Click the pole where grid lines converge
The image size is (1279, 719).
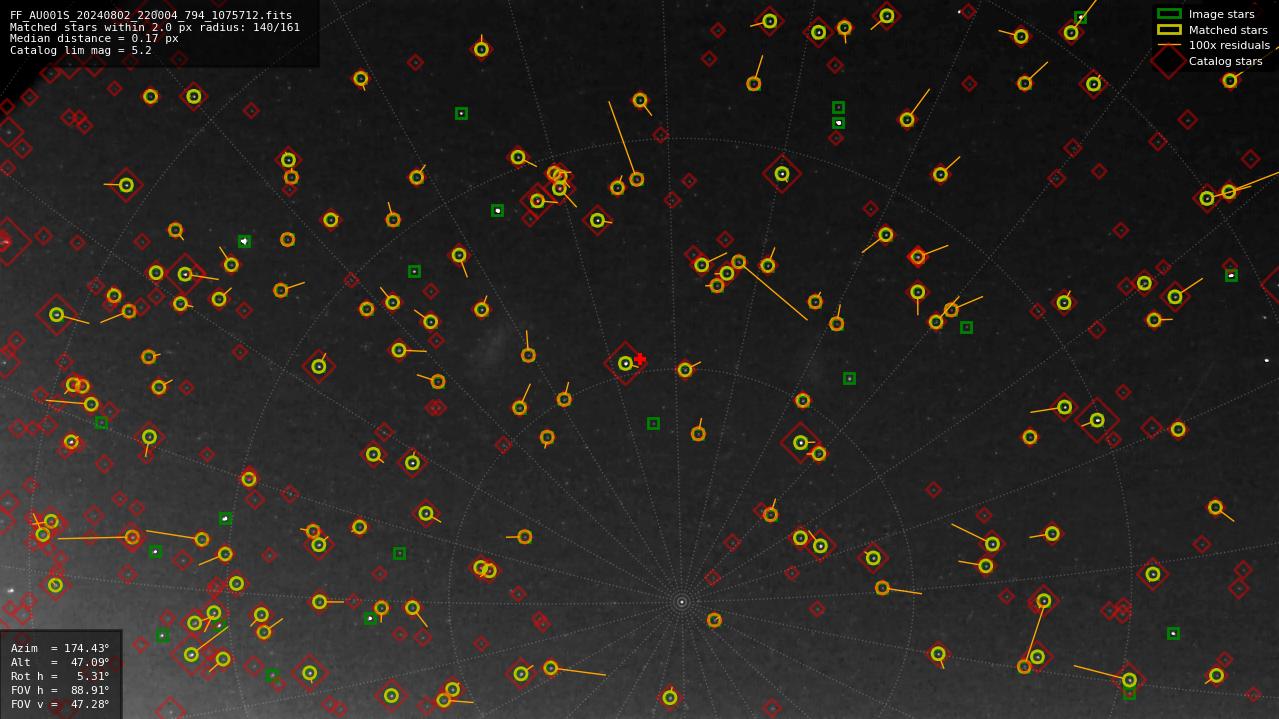(x=682, y=602)
